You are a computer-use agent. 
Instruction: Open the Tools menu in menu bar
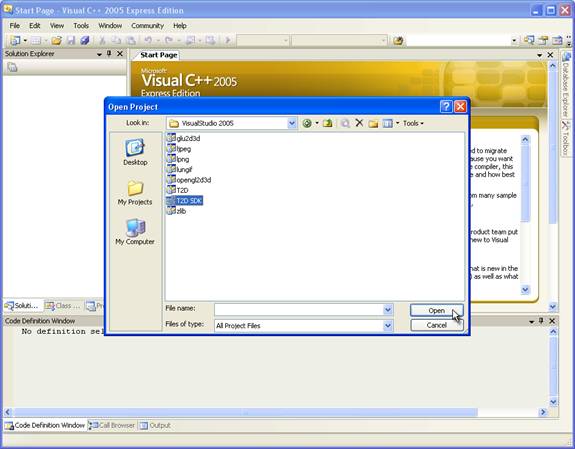[x=81, y=25]
